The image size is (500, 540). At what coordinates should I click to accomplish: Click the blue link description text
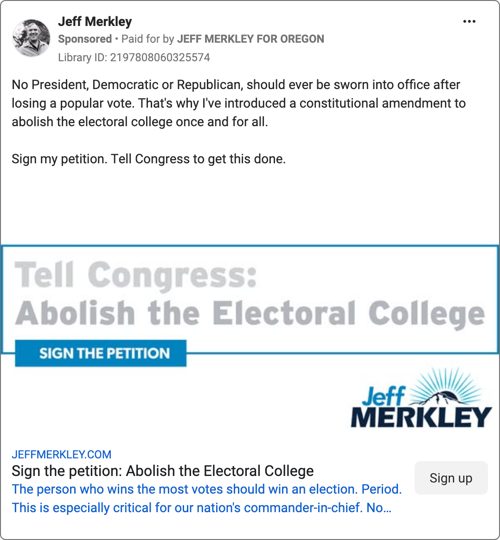click(207, 498)
